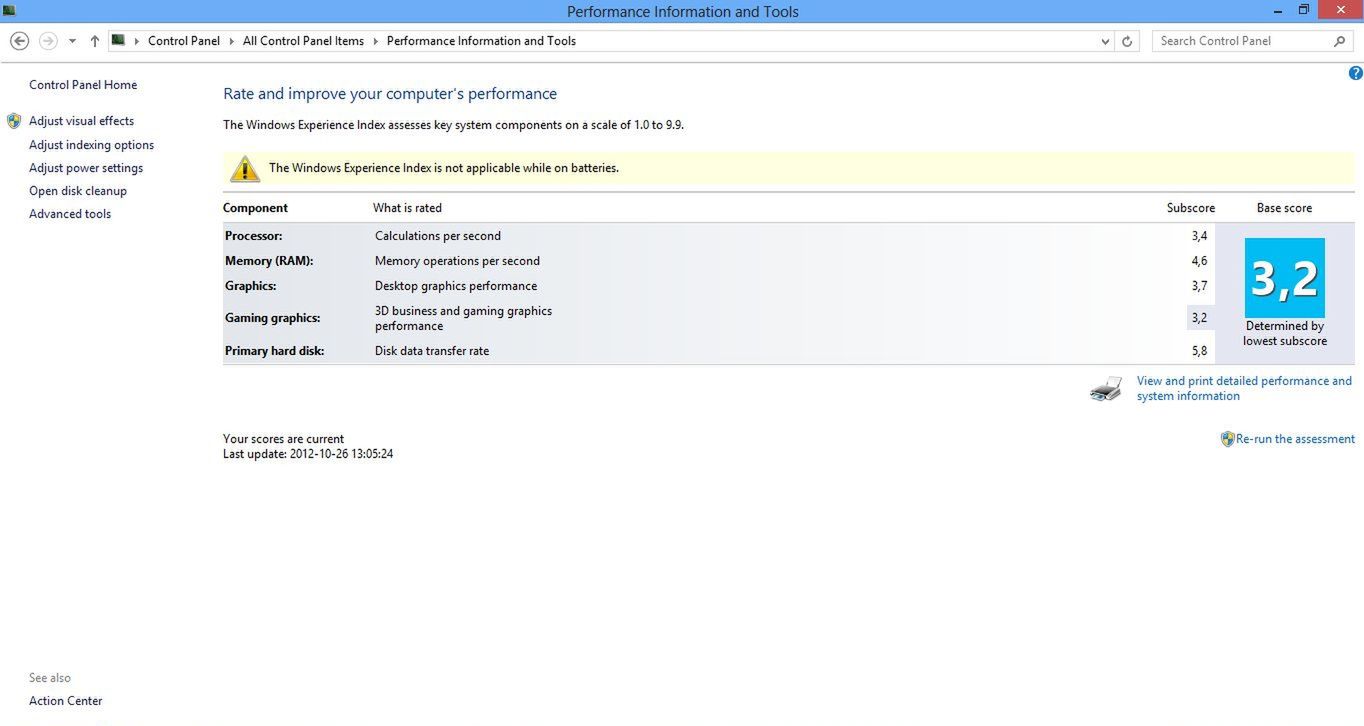The width and height of the screenshot is (1364, 726).
Task: Open disk cleanup link
Action: pyautogui.click(x=78, y=191)
